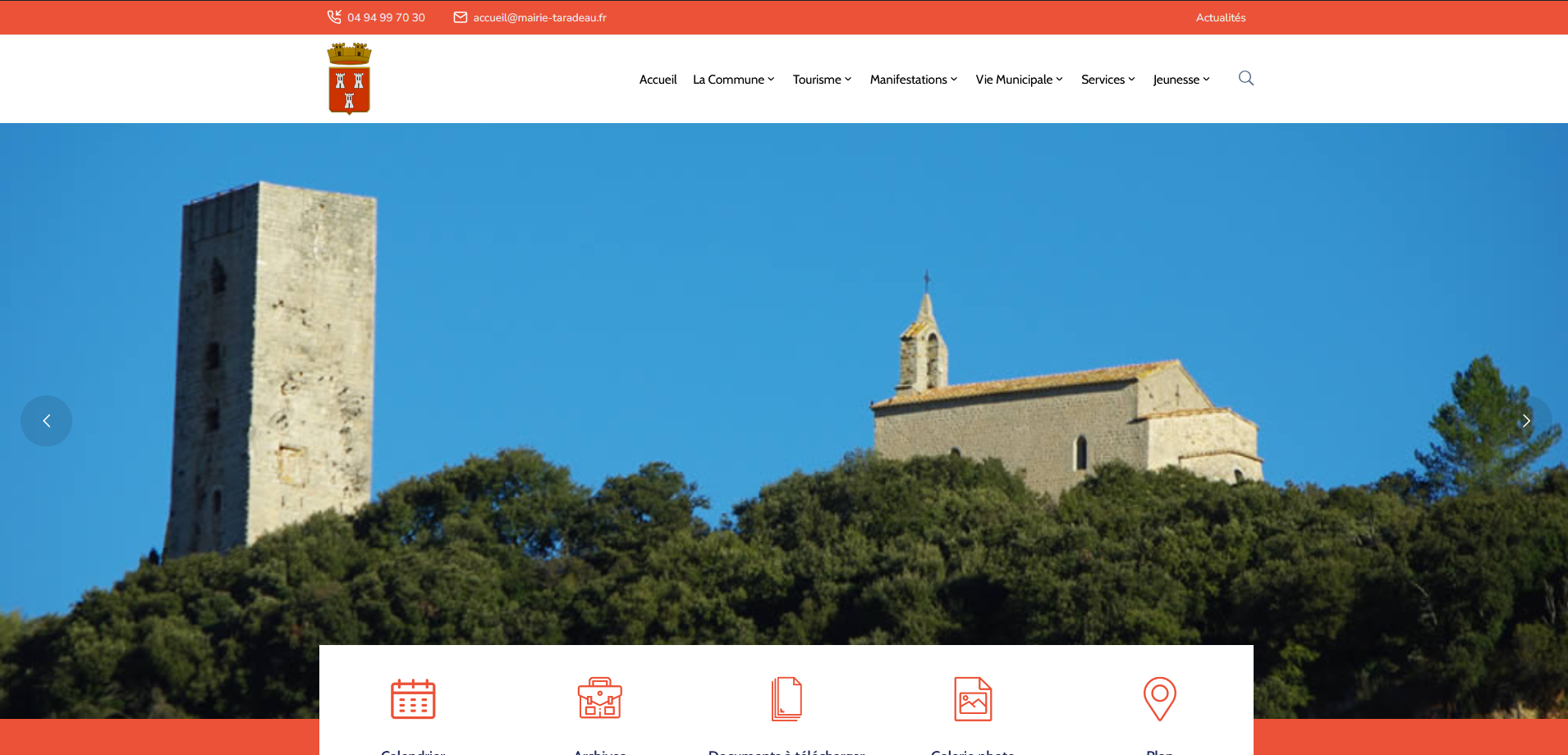
Task: Open the Actualités link
Action: 1220,17
